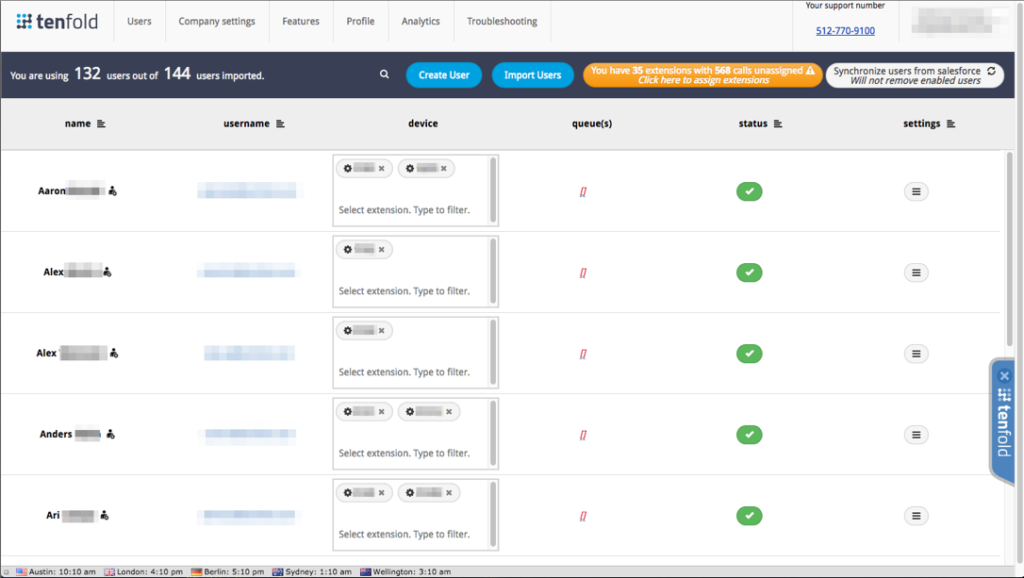
Task: Toggle Alex's active status switch off
Action: point(749,272)
